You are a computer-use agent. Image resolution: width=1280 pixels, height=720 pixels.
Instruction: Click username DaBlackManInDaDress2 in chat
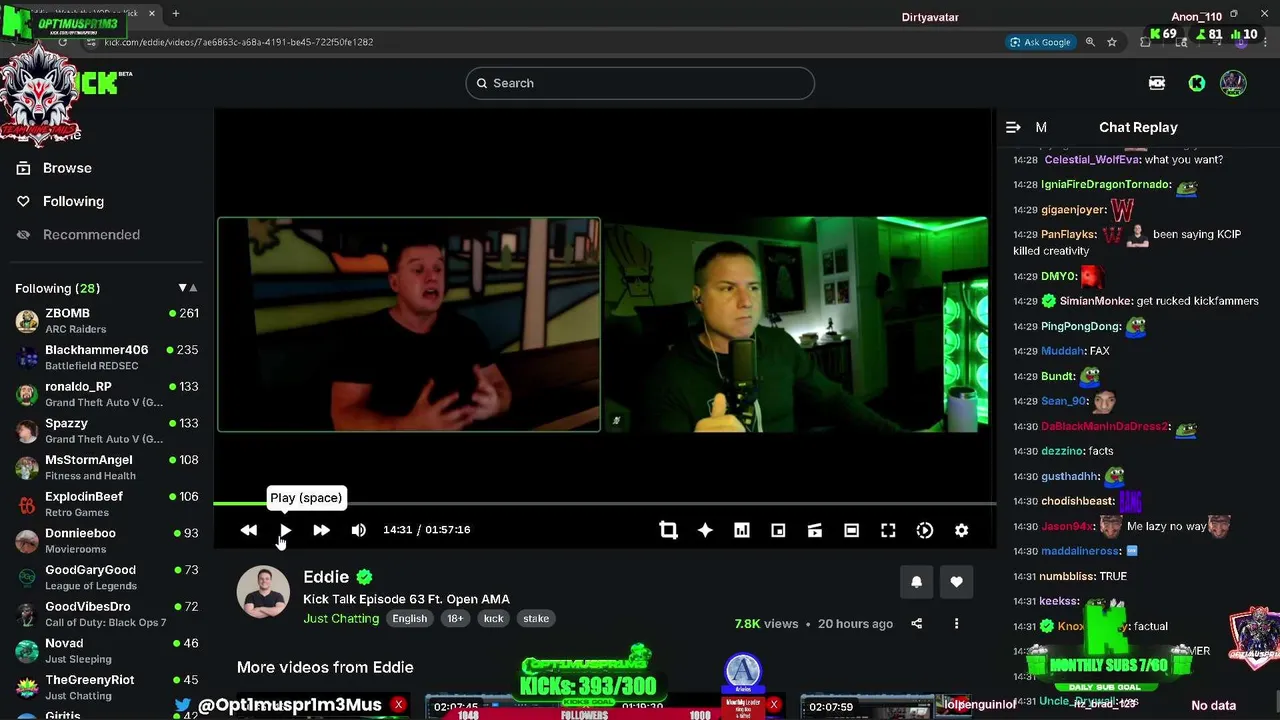click(x=1103, y=427)
